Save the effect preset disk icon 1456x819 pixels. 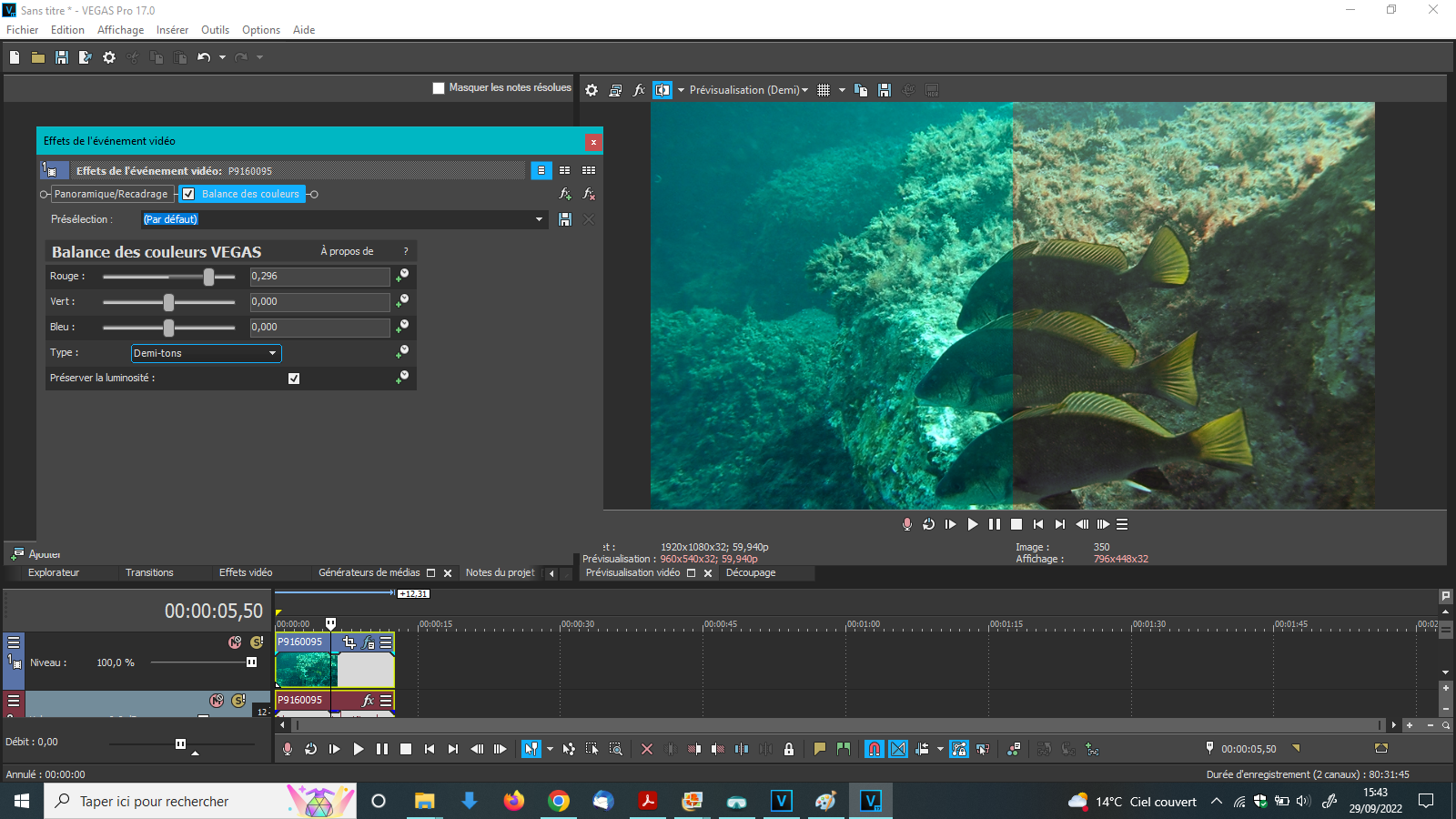[565, 219]
